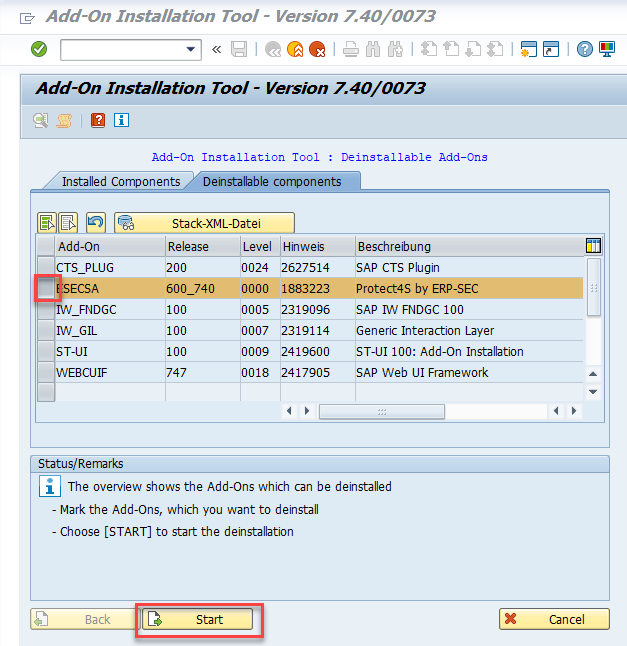Viewport: 627px width, 646px height.
Task: Collapse command field with double chevron
Action: coord(217,49)
